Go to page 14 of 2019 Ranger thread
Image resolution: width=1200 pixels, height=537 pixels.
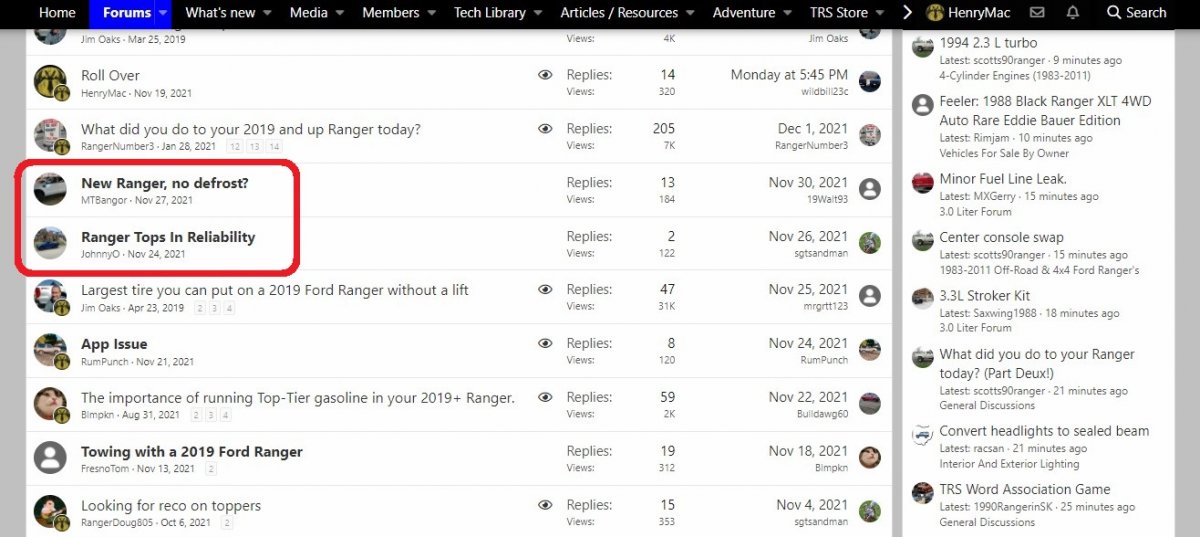click(x=274, y=146)
